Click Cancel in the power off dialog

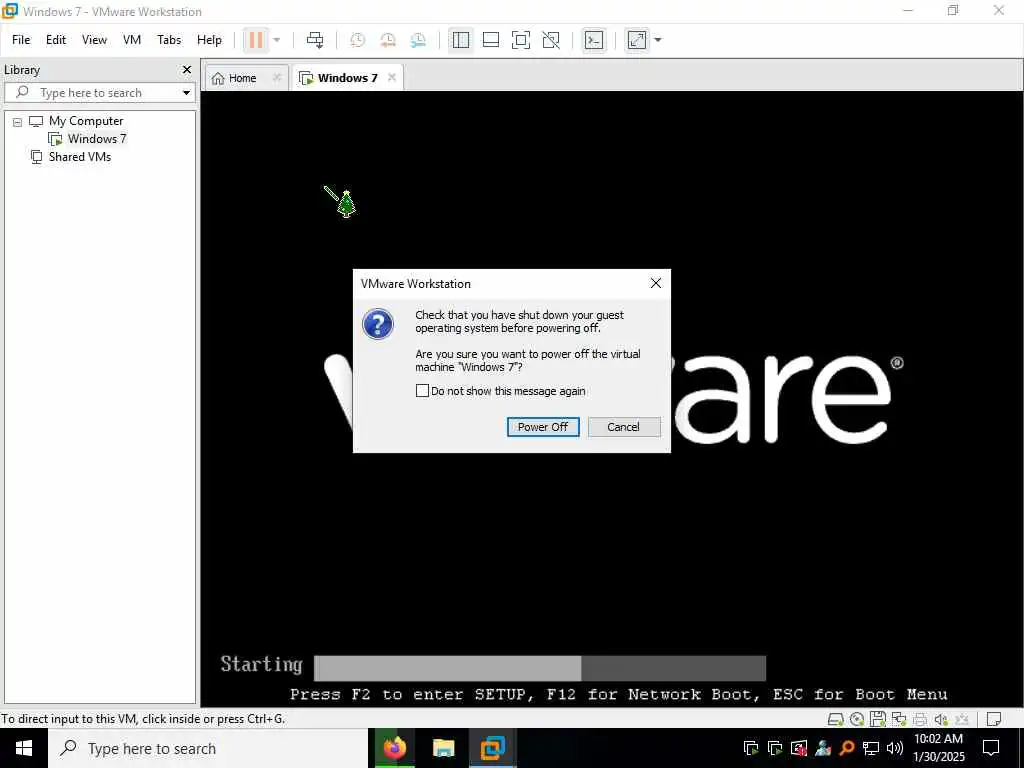coord(624,426)
